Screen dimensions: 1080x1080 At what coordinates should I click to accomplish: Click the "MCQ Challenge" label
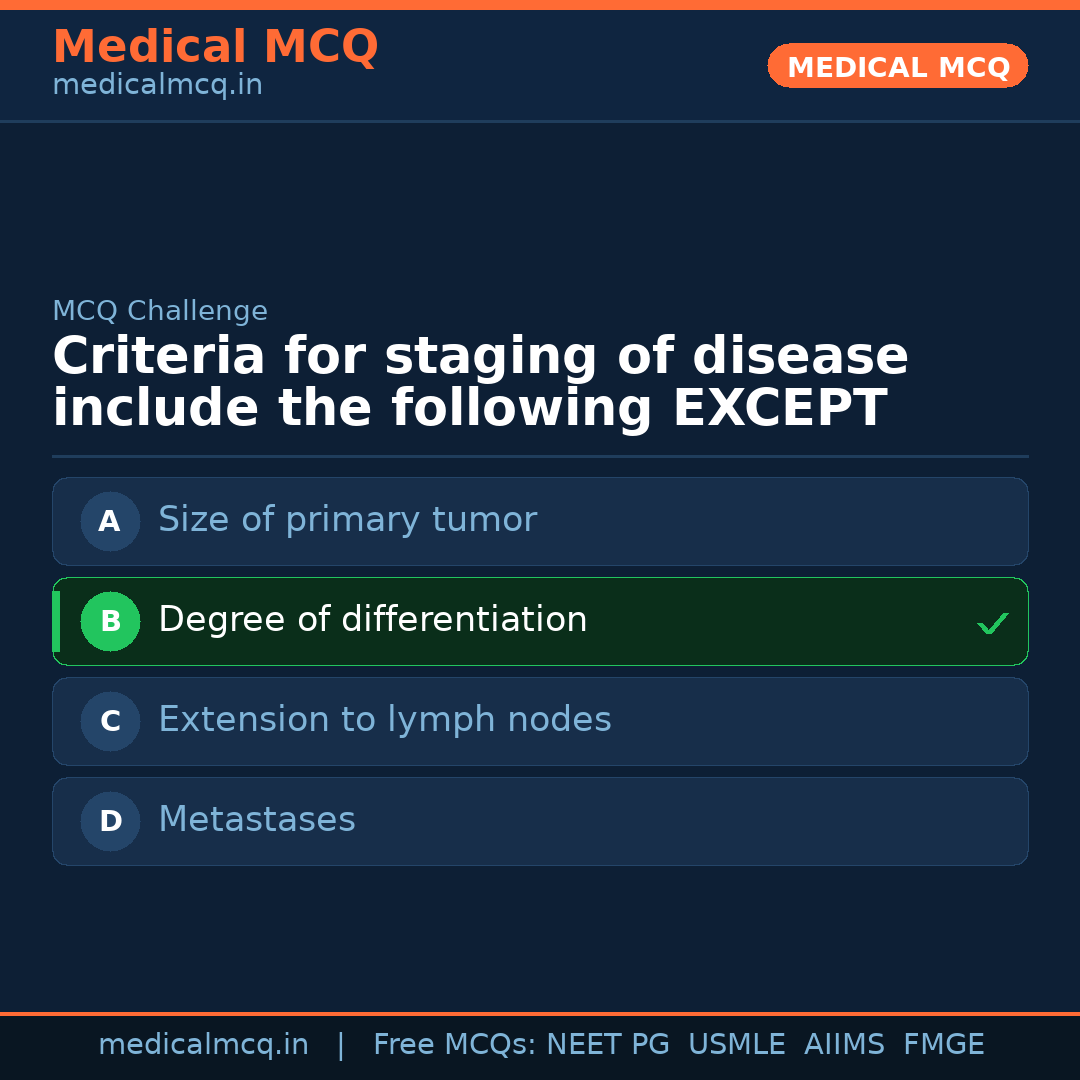pyautogui.click(x=160, y=311)
